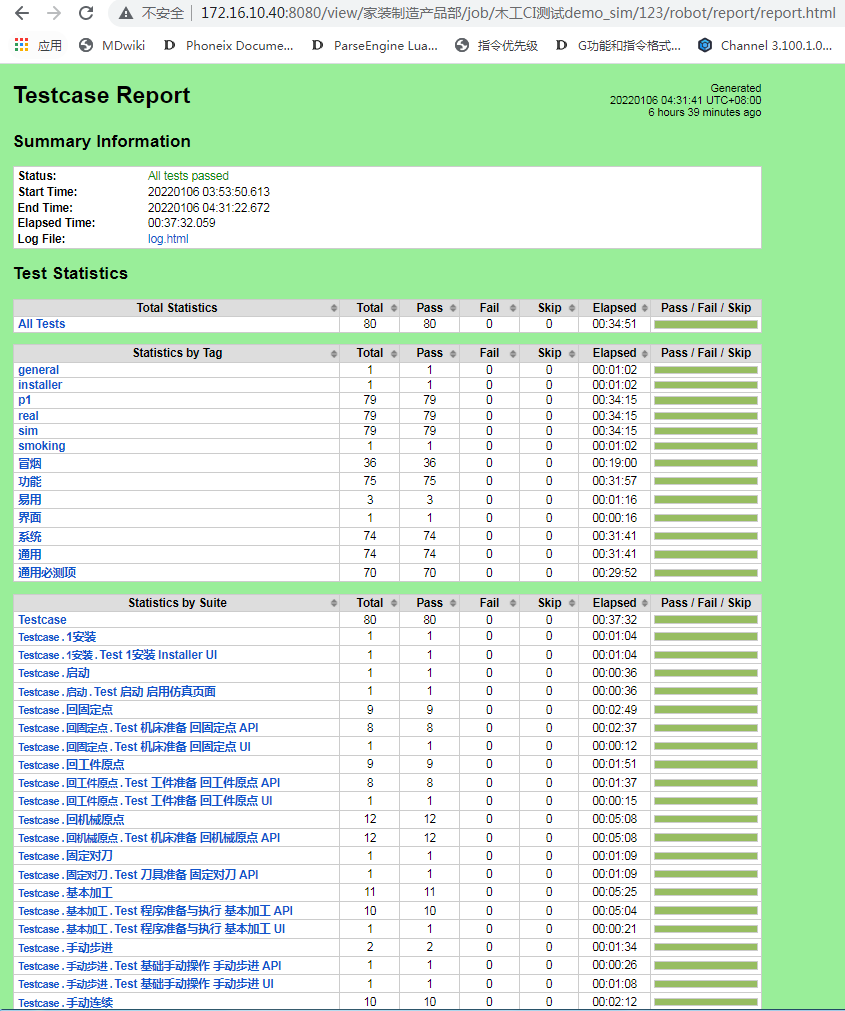
Task: Open the Apps grid shortcut in bookmarks bar
Action: click(22, 45)
